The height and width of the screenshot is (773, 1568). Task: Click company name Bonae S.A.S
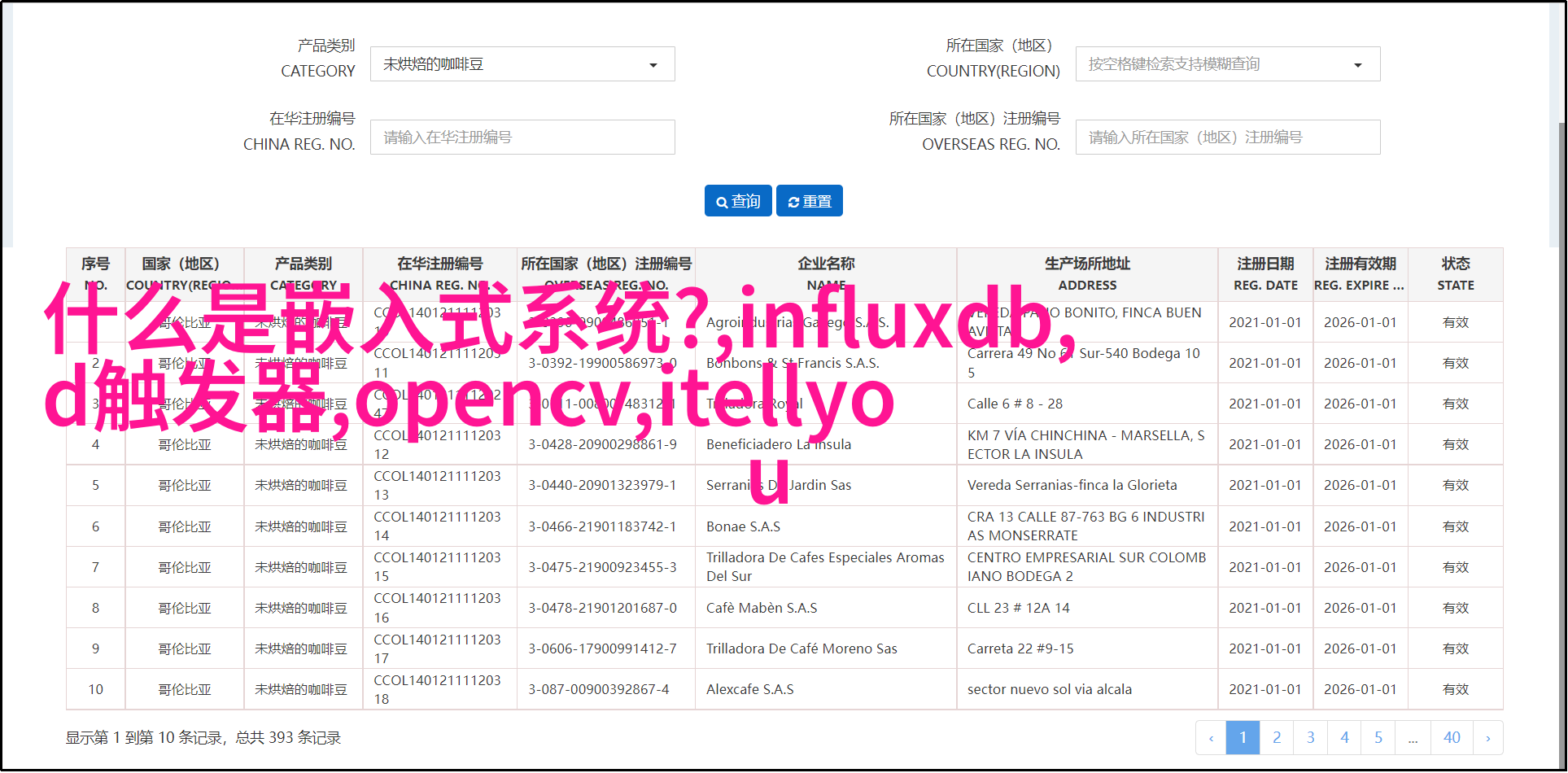(x=743, y=526)
